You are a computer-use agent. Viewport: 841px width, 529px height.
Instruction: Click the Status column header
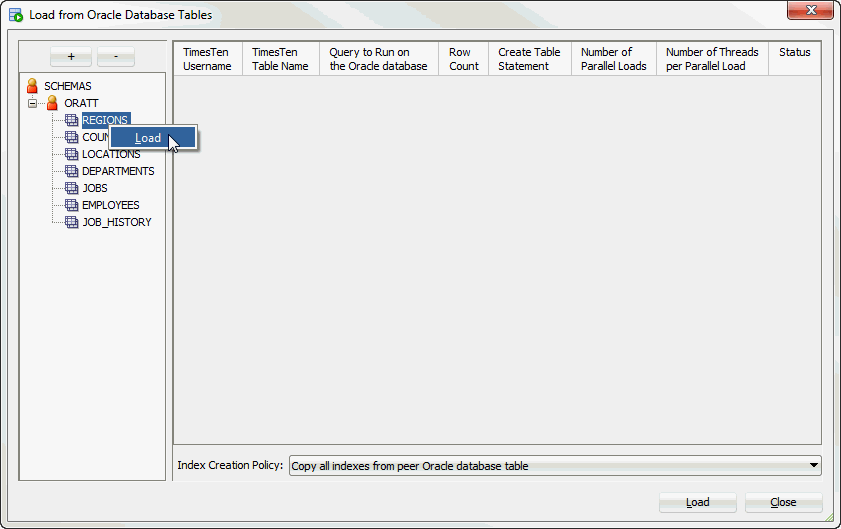point(794,59)
